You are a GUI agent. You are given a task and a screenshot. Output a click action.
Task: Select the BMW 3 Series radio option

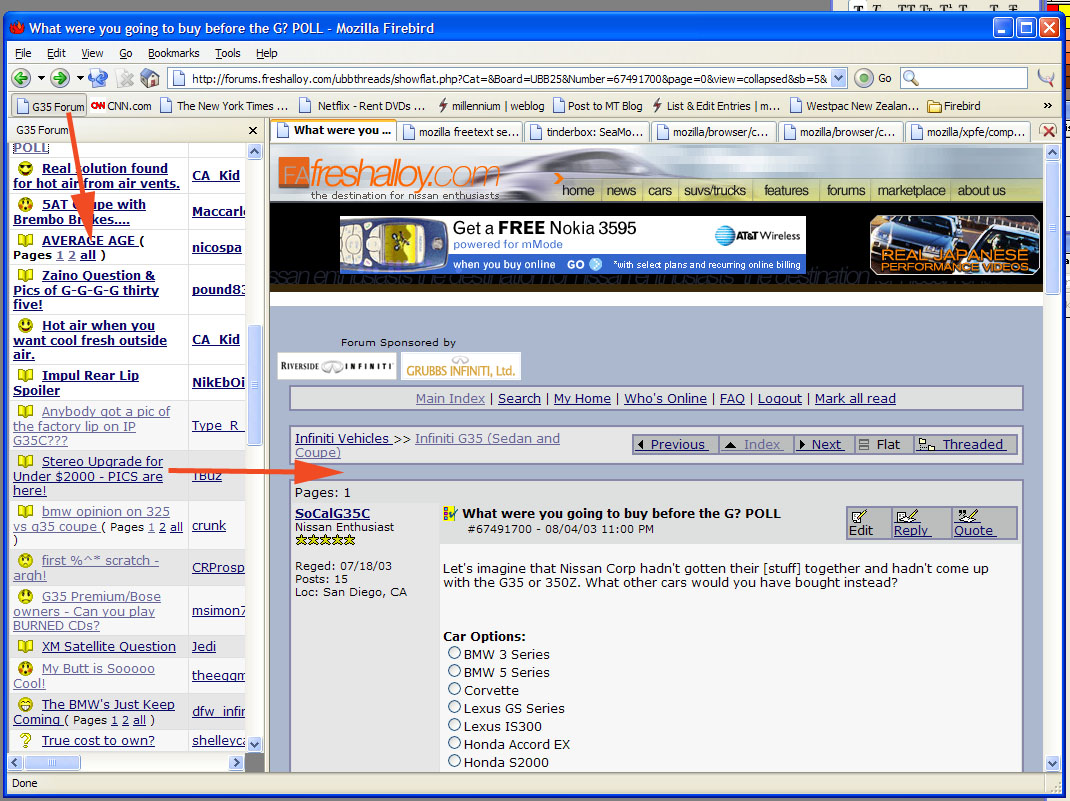[454, 652]
